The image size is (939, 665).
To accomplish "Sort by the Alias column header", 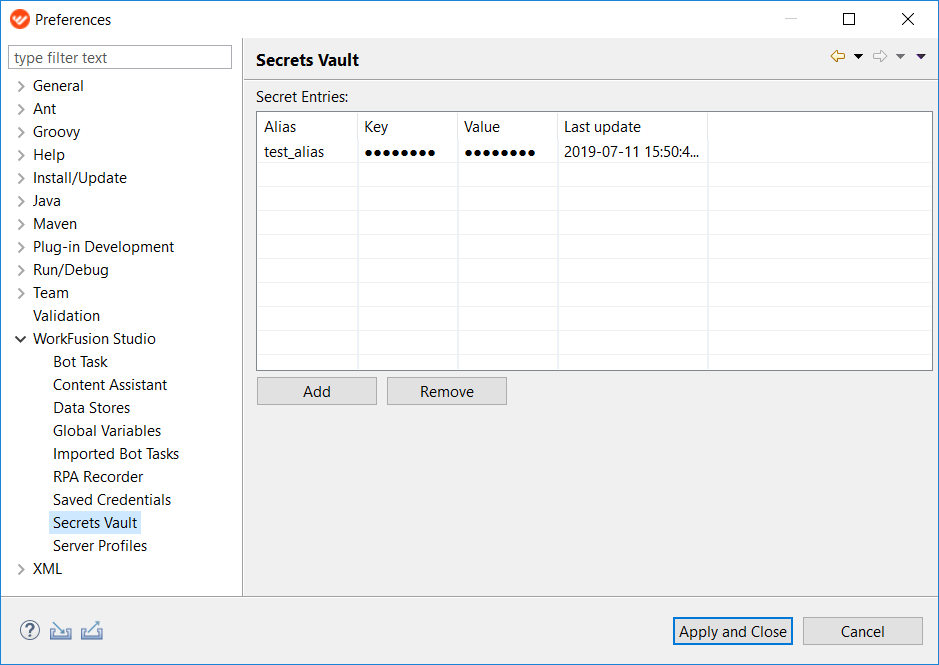I will click(x=308, y=127).
